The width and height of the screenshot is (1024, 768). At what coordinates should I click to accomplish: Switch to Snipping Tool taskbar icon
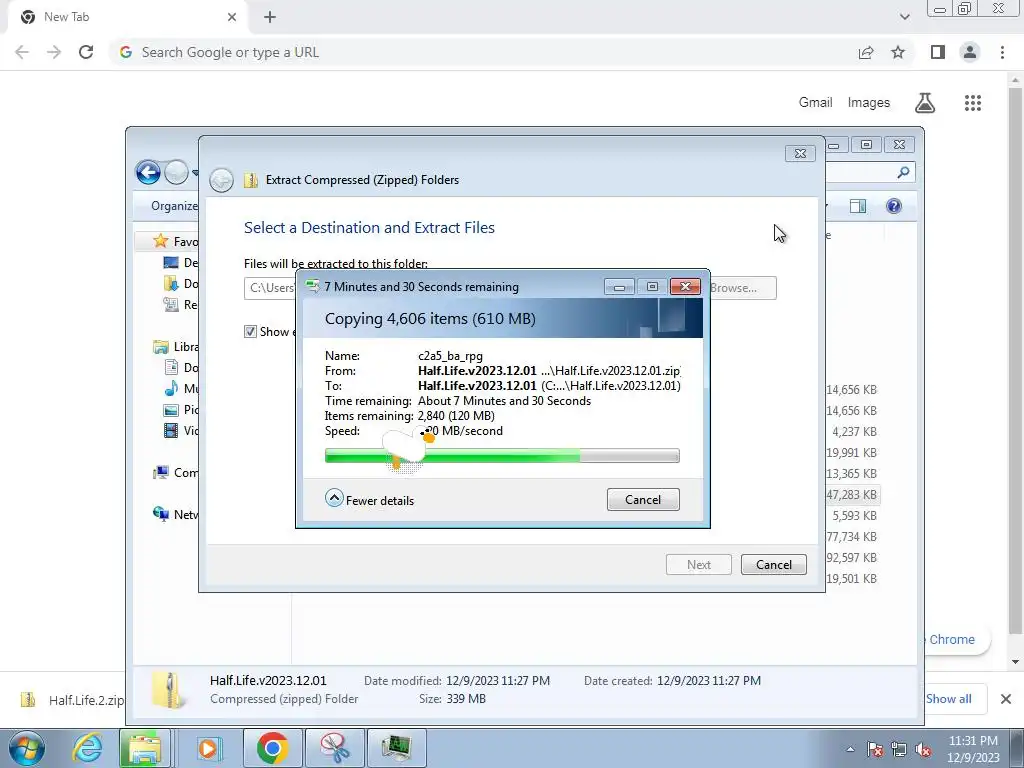[x=334, y=748]
